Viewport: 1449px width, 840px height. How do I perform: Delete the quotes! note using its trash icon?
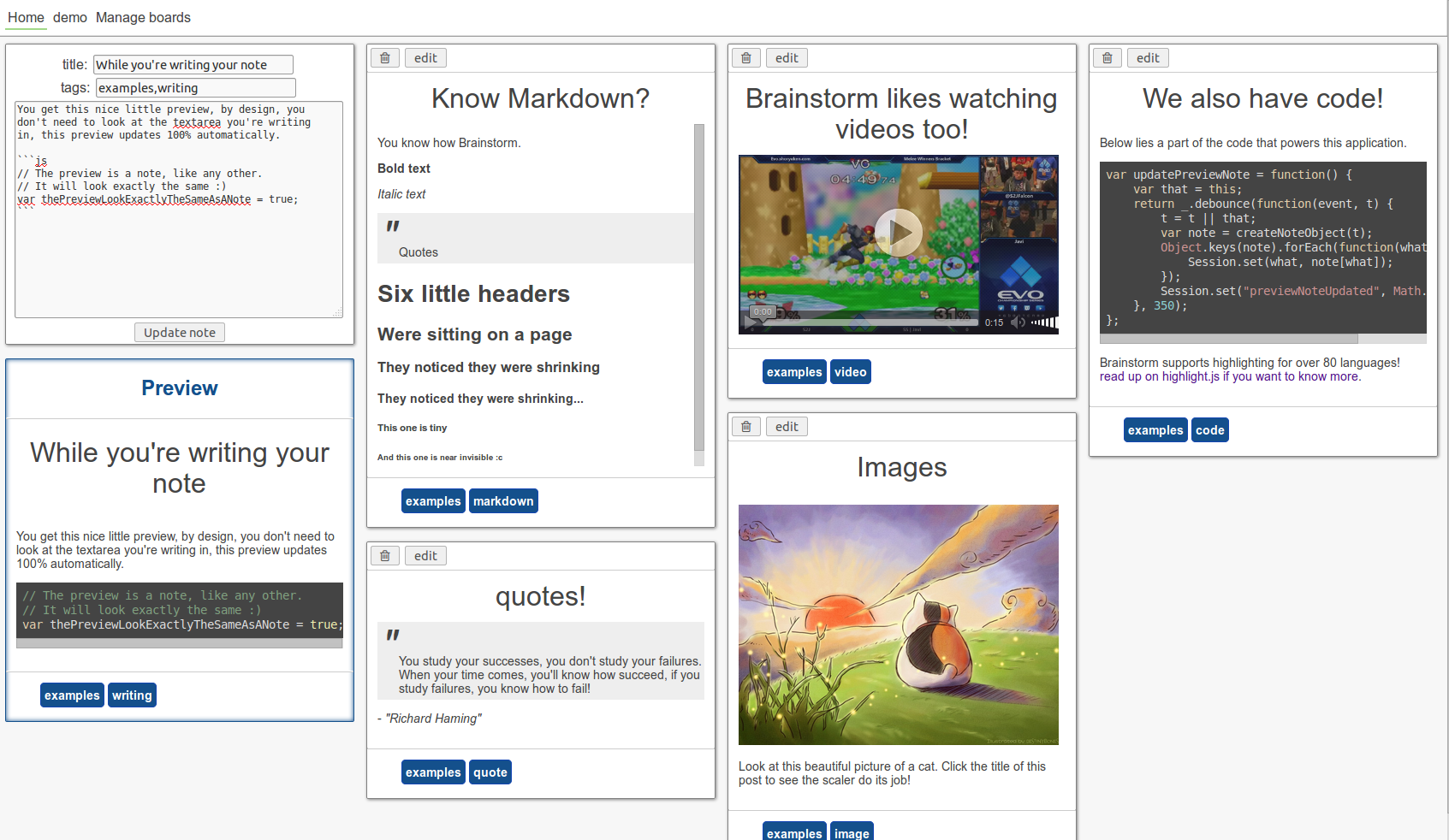click(x=385, y=556)
